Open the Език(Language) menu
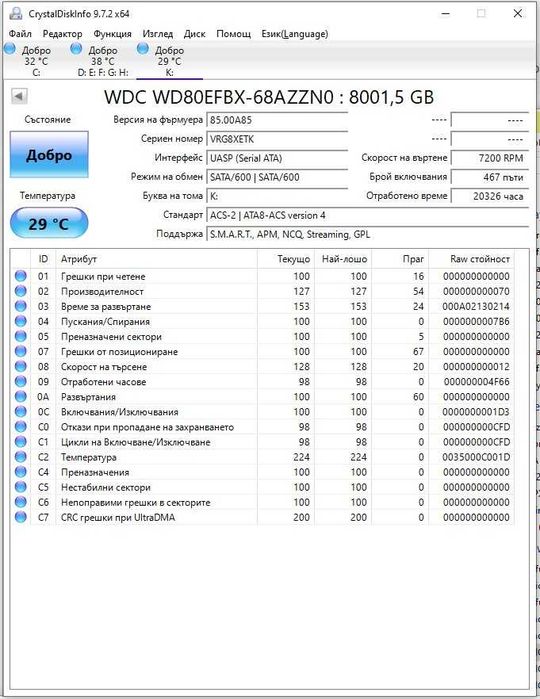540x699 pixels. [x=295, y=33]
